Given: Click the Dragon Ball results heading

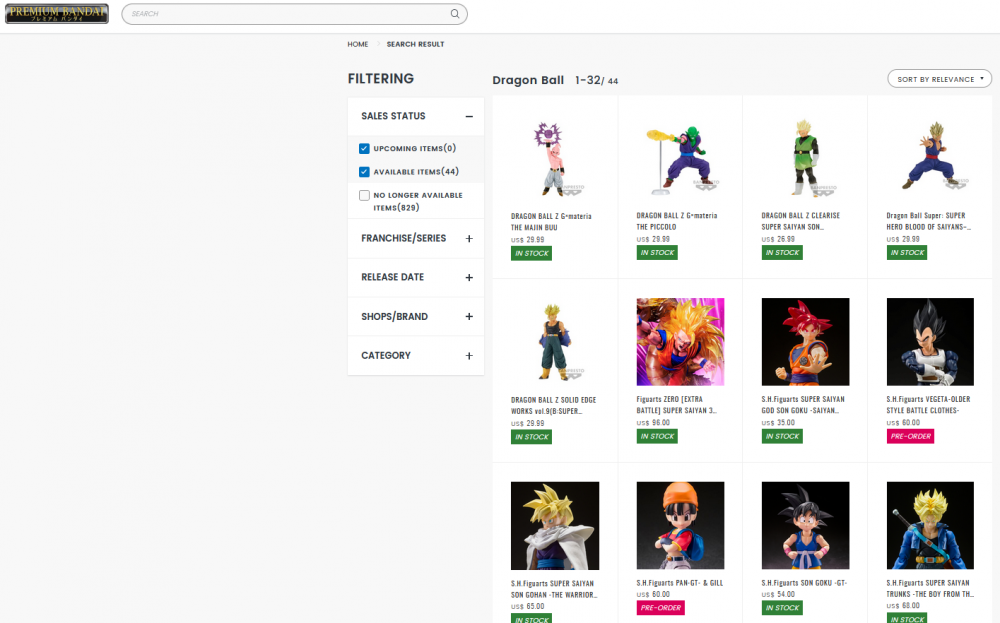Looking at the screenshot, I should 528,80.
